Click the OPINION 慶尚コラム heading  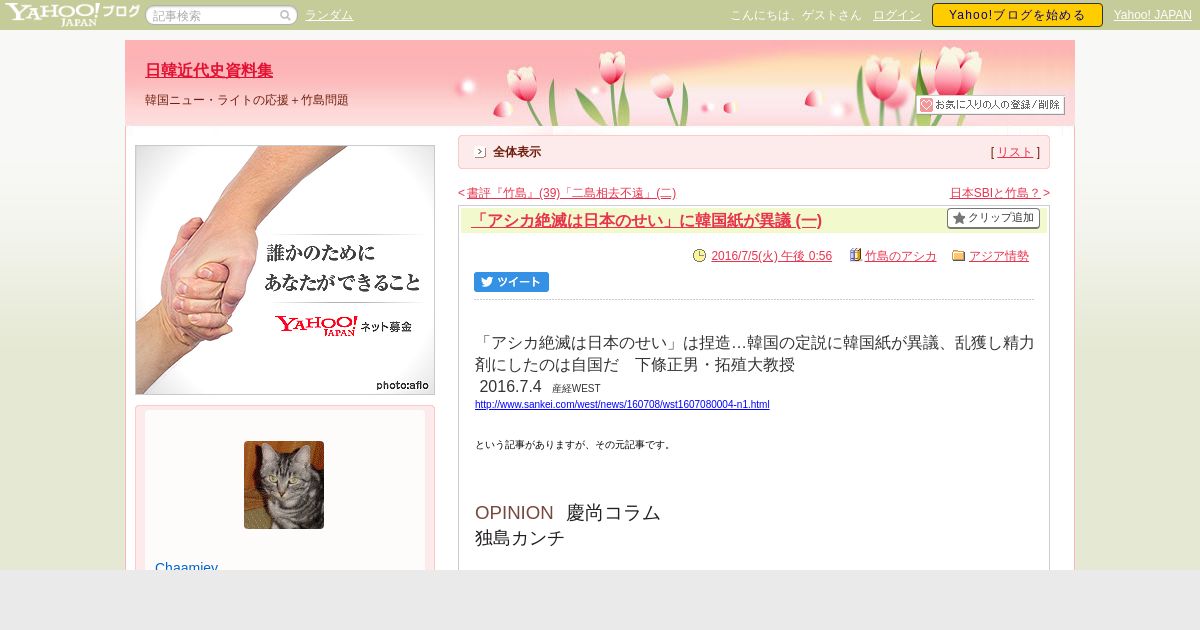568,513
